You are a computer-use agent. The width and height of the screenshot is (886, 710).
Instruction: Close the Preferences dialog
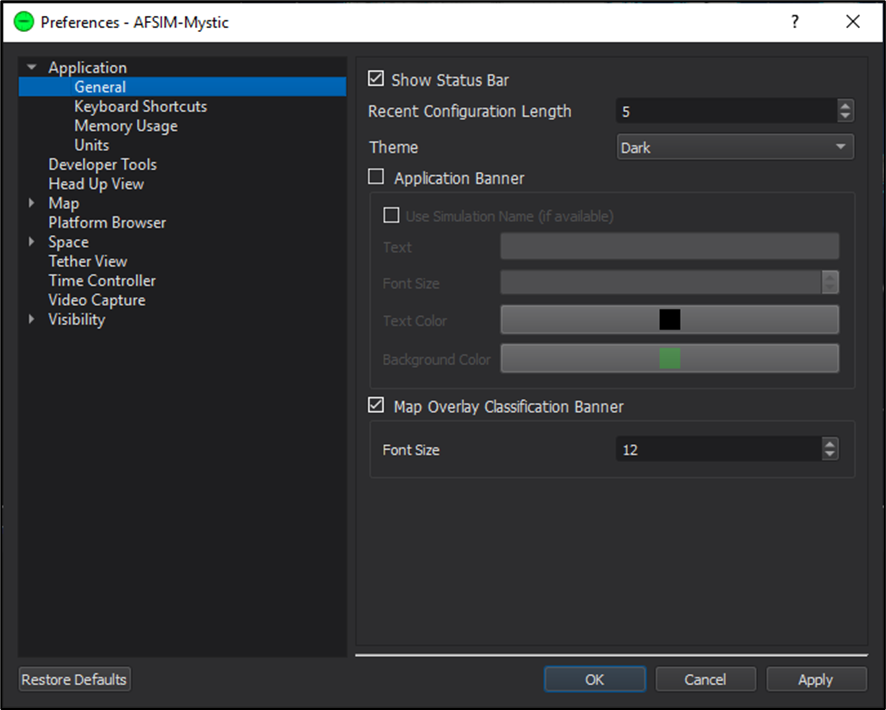[853, 21]
